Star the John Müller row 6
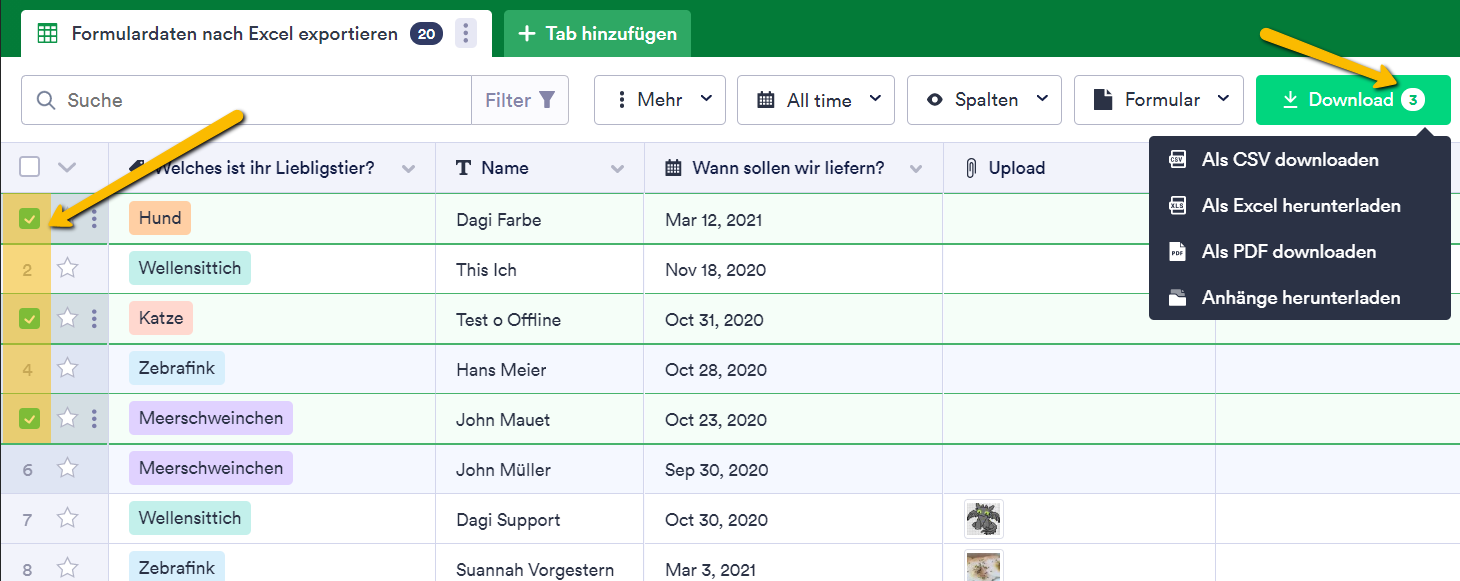The height and width of the screenshot is (581, 1460). tap(67, 469)
